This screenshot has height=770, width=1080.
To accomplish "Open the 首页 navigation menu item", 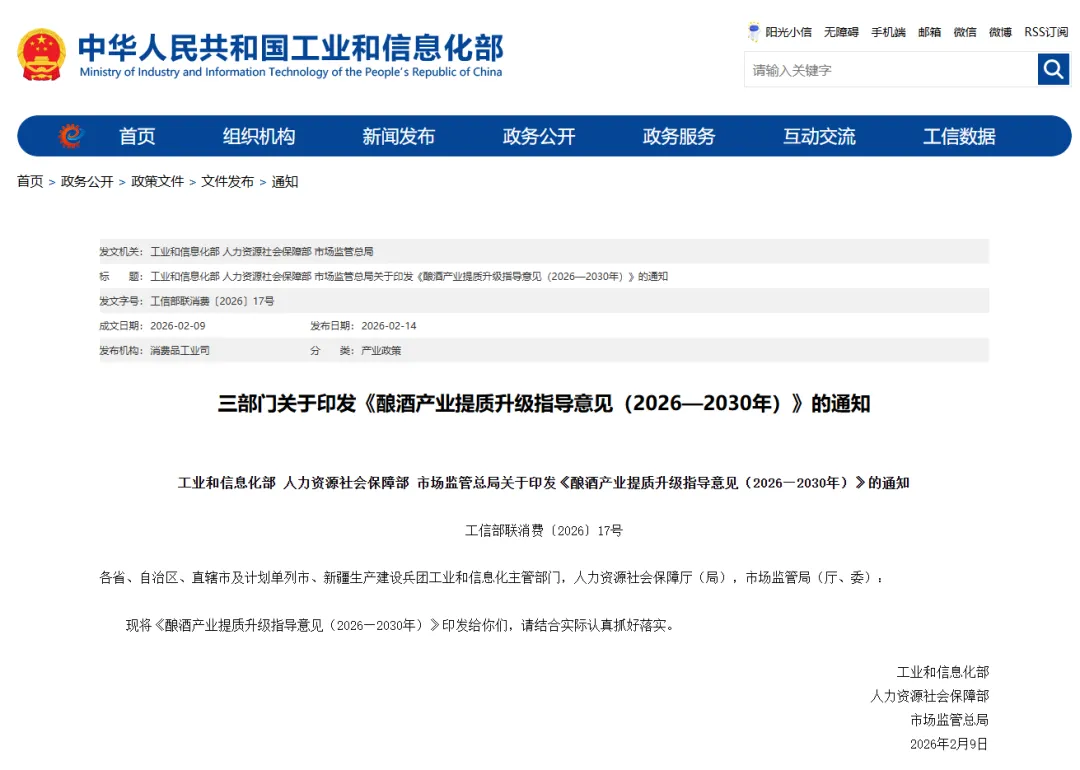I will coord(137,136).
